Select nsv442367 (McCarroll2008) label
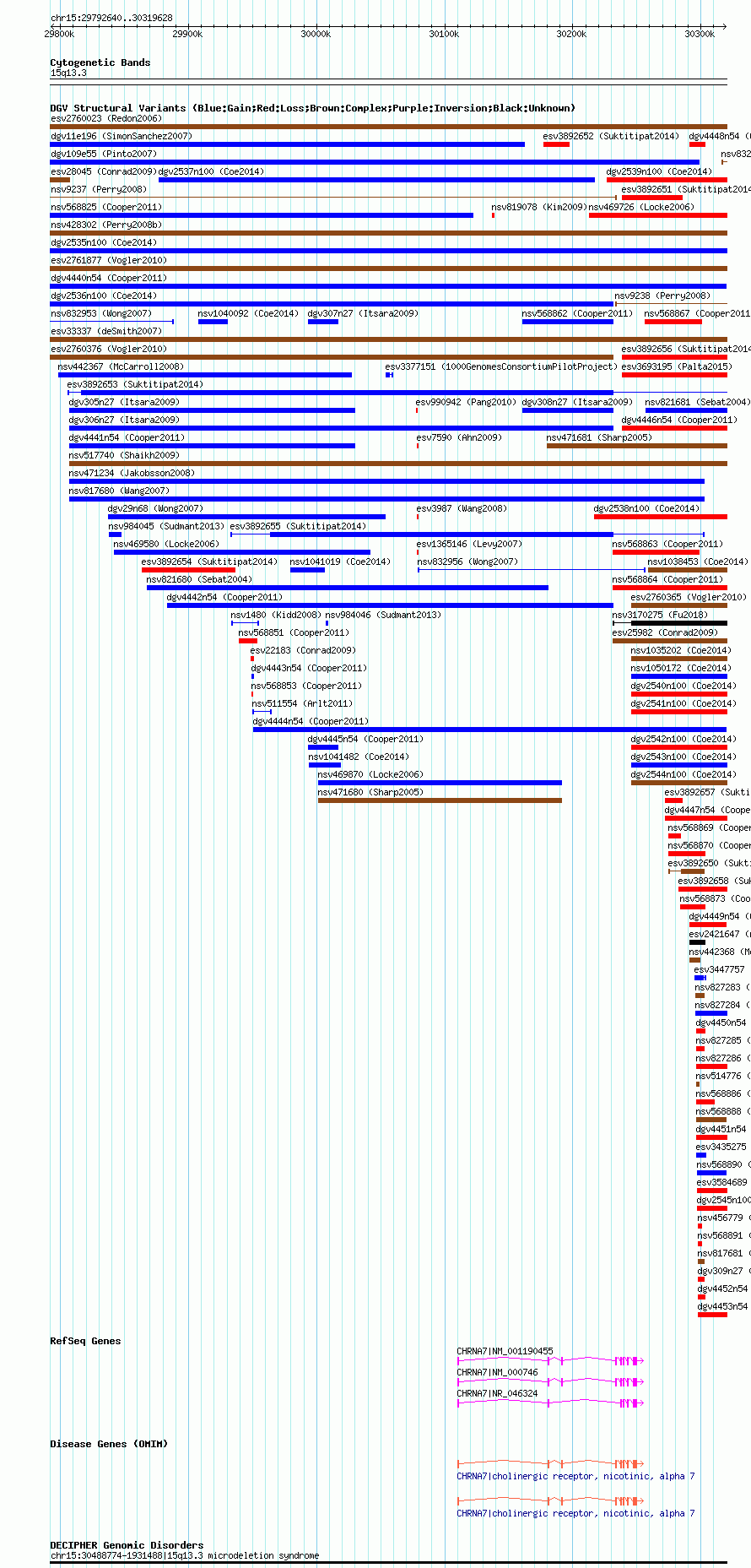This screenshot has width=751, height=1568. point(121,366)
